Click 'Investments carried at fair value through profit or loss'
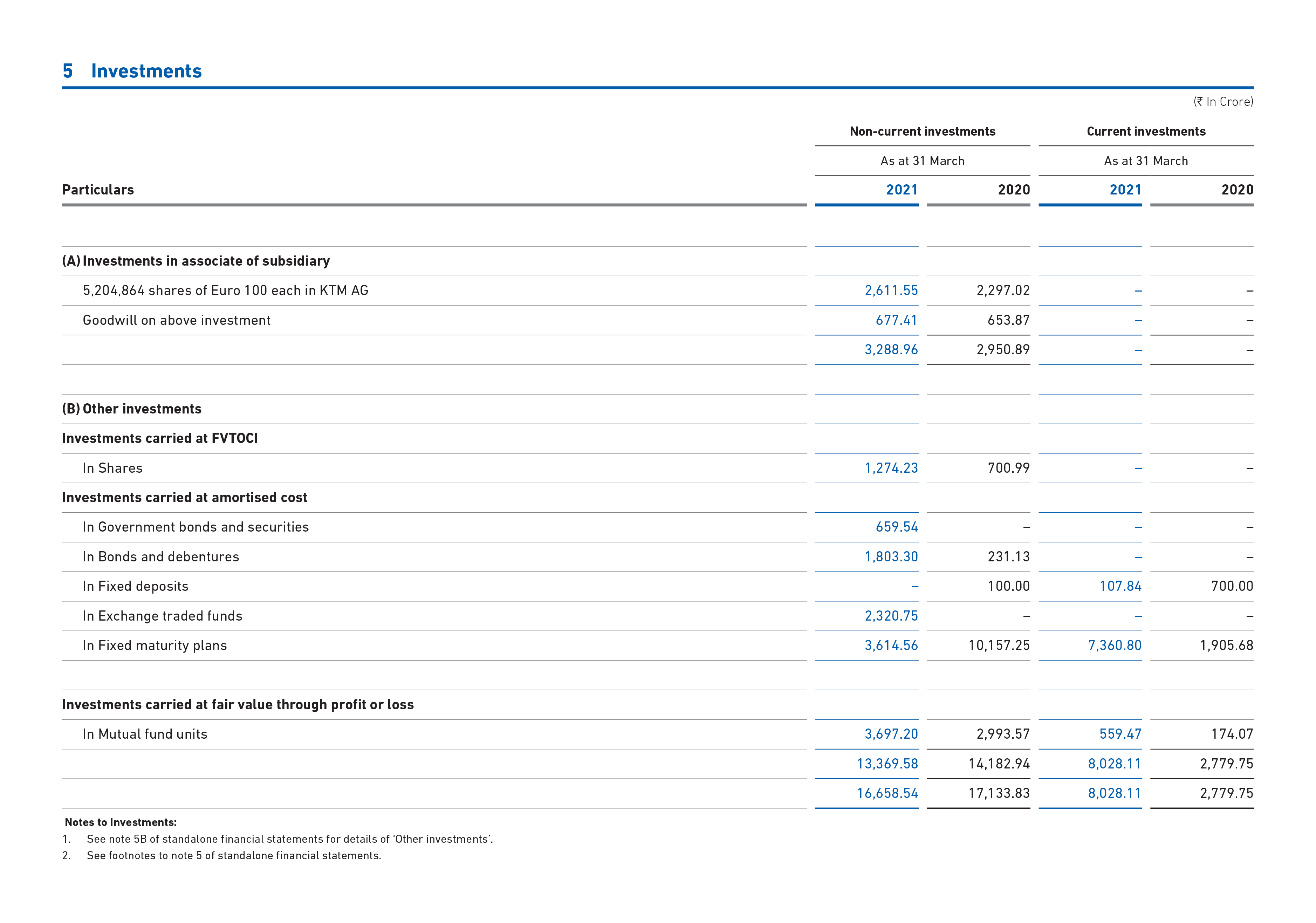The image size is (1316, 923). point(238,705)
